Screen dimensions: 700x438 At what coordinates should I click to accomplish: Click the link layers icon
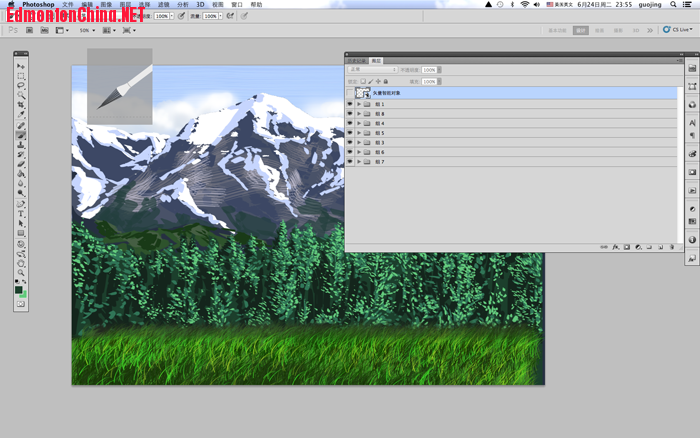click(x=603, y=246)
